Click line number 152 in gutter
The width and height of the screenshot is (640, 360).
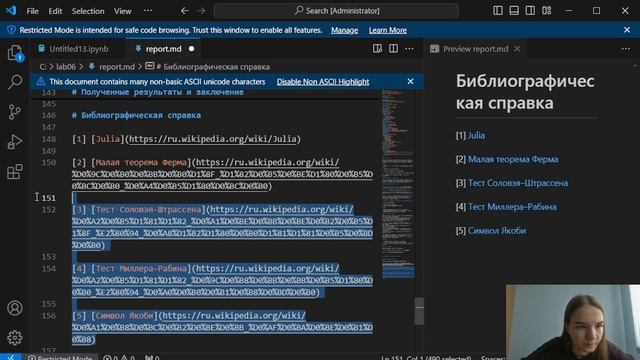pos(49,210)
